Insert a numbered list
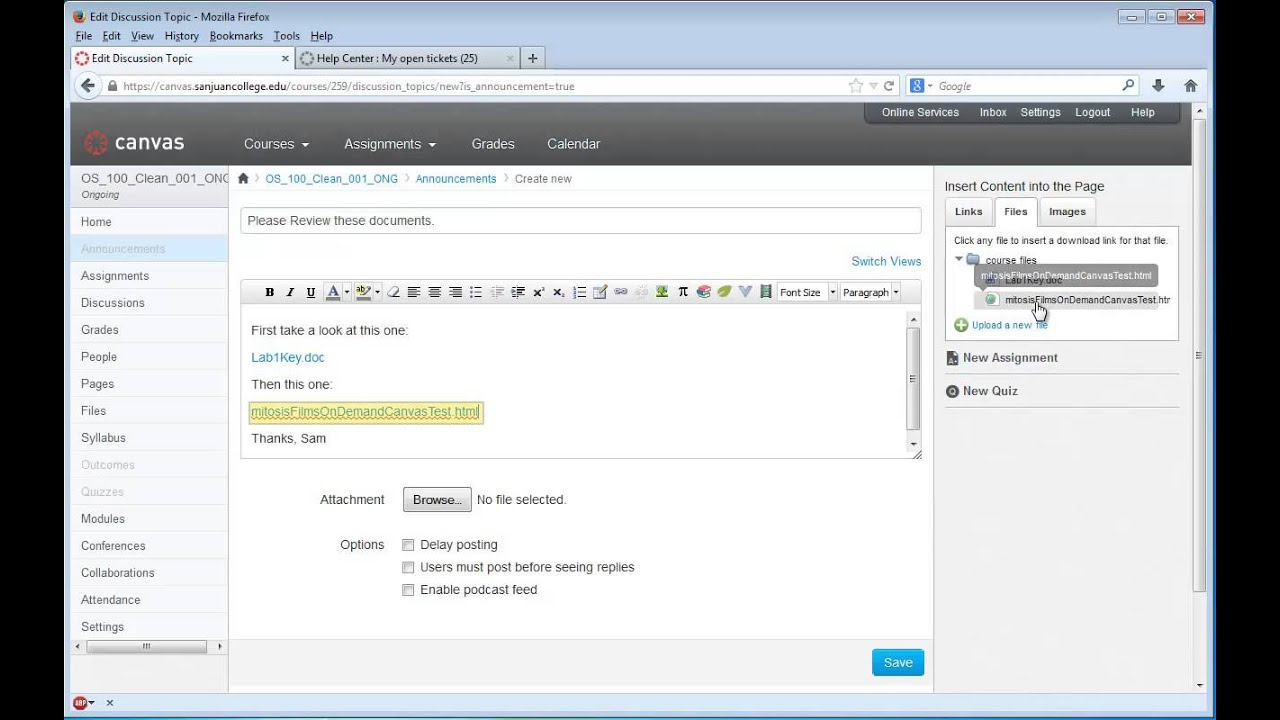 [580, 292]
